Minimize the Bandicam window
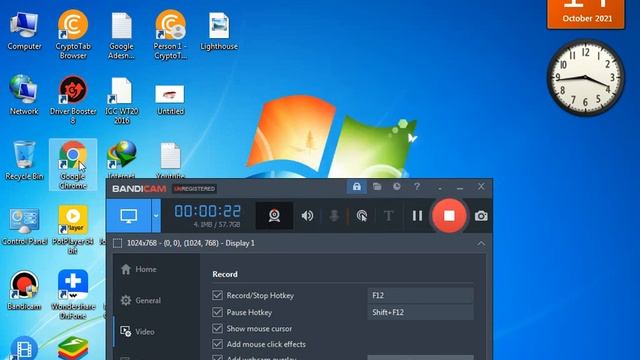Viewport: 640px width, 360px height. pos(460,187)
